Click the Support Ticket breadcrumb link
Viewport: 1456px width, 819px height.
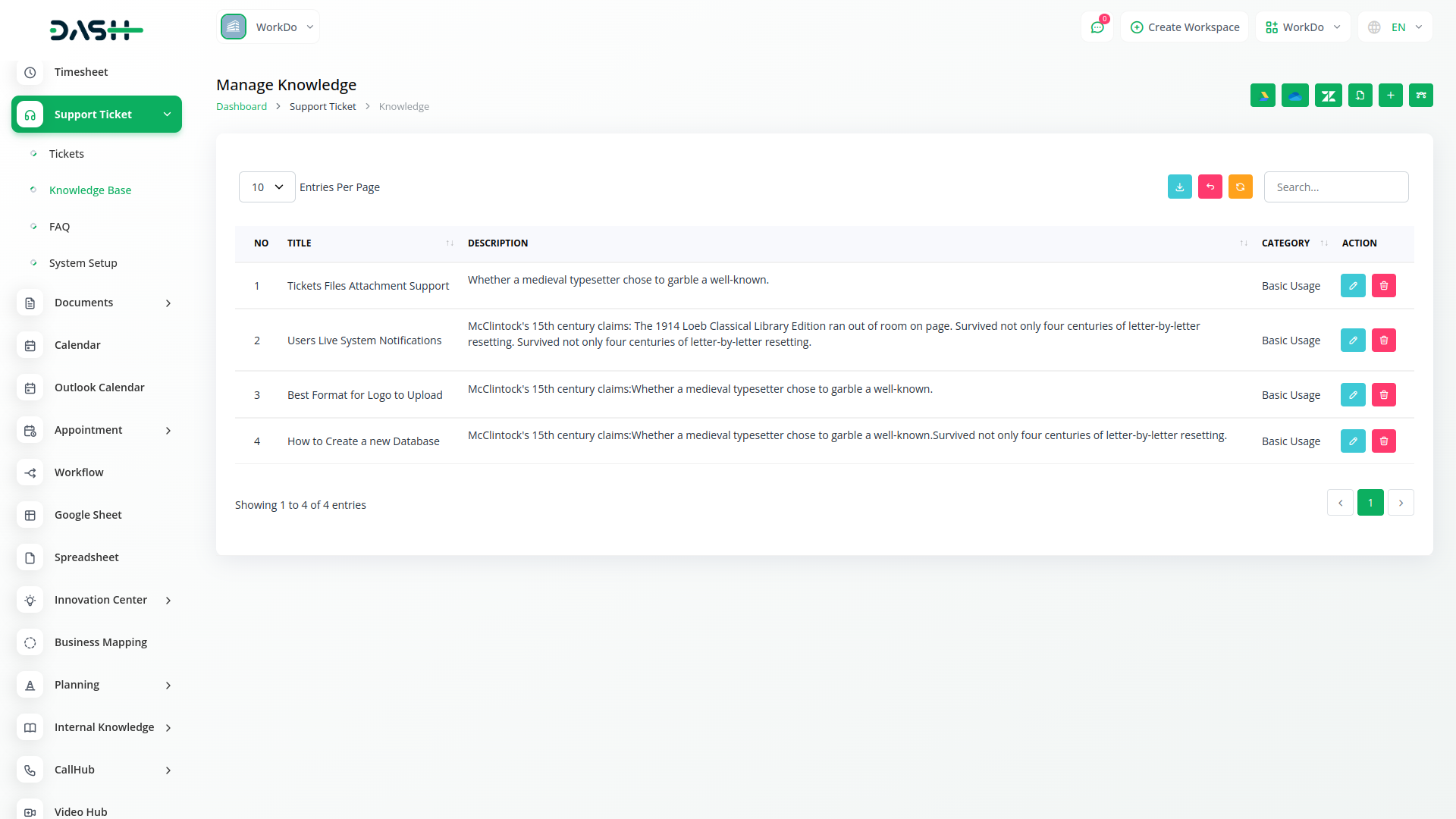click(322, 107)
